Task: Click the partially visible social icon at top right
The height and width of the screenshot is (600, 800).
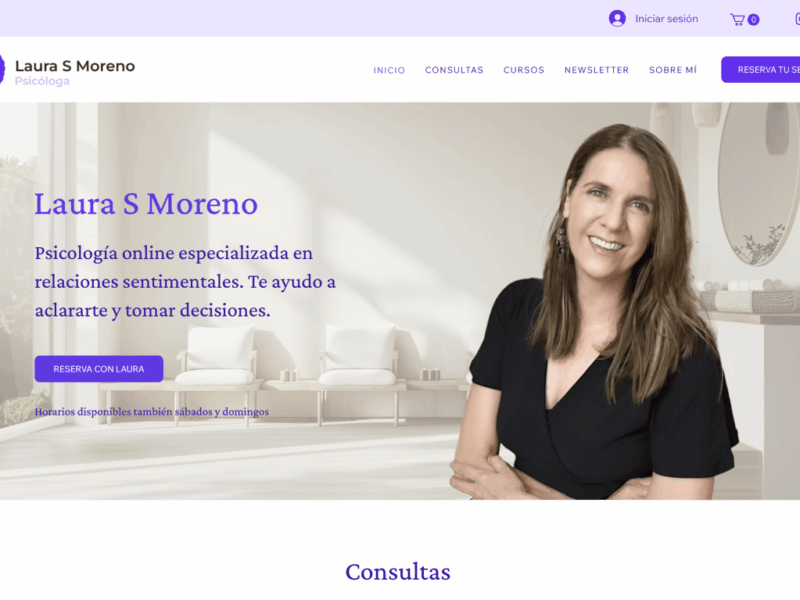Action: [x=797, y=19]
